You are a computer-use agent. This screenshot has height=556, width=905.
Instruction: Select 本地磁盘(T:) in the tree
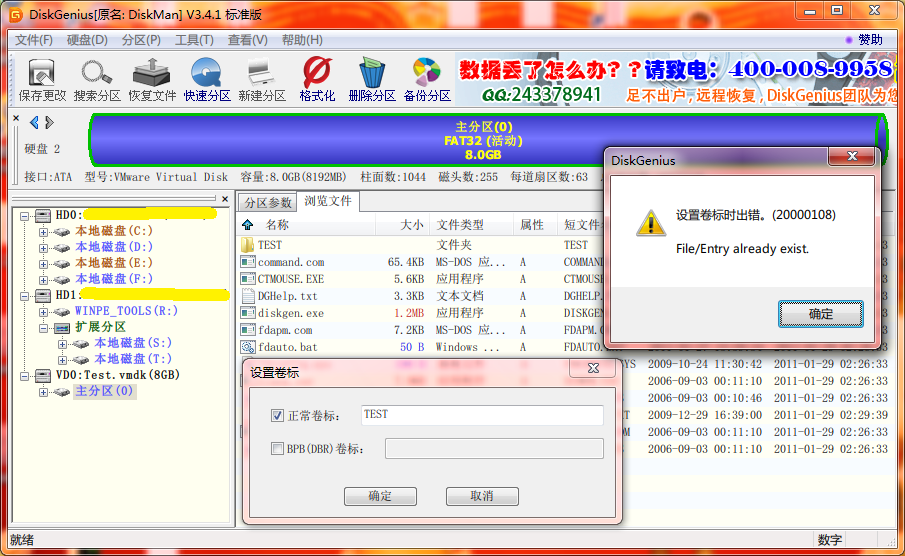pos(133,359)
